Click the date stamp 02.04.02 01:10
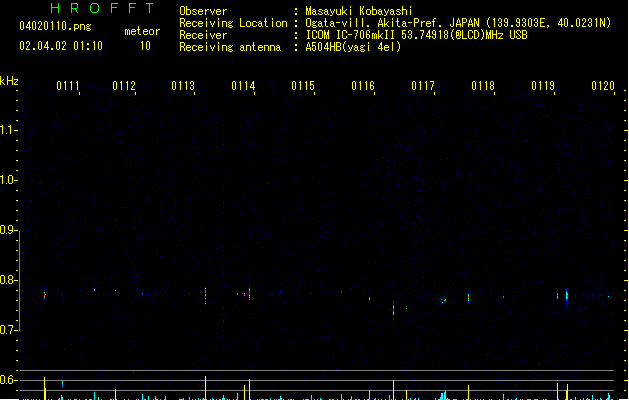This screenshot has width=629, height=400. point(61,46)
